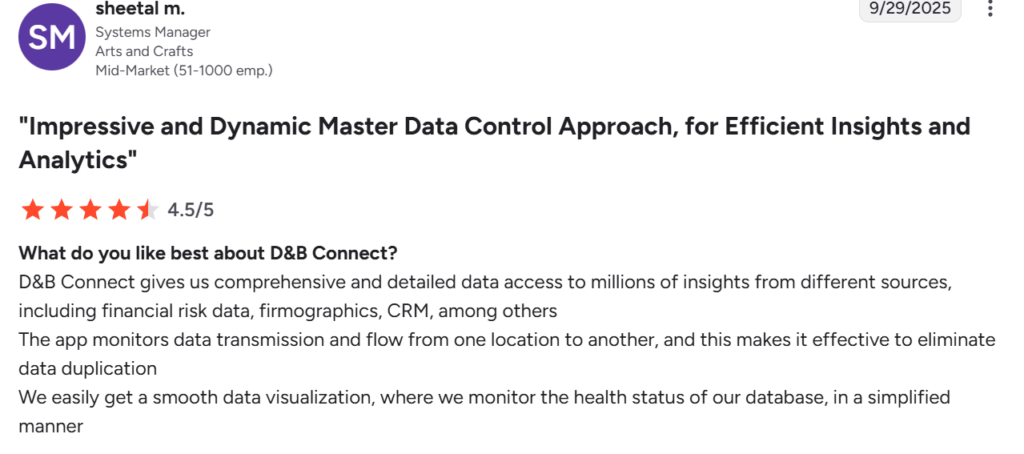Open the three-dot more options menu
This screenshot has height=454, width=1024.
click(x=990, y=9)
